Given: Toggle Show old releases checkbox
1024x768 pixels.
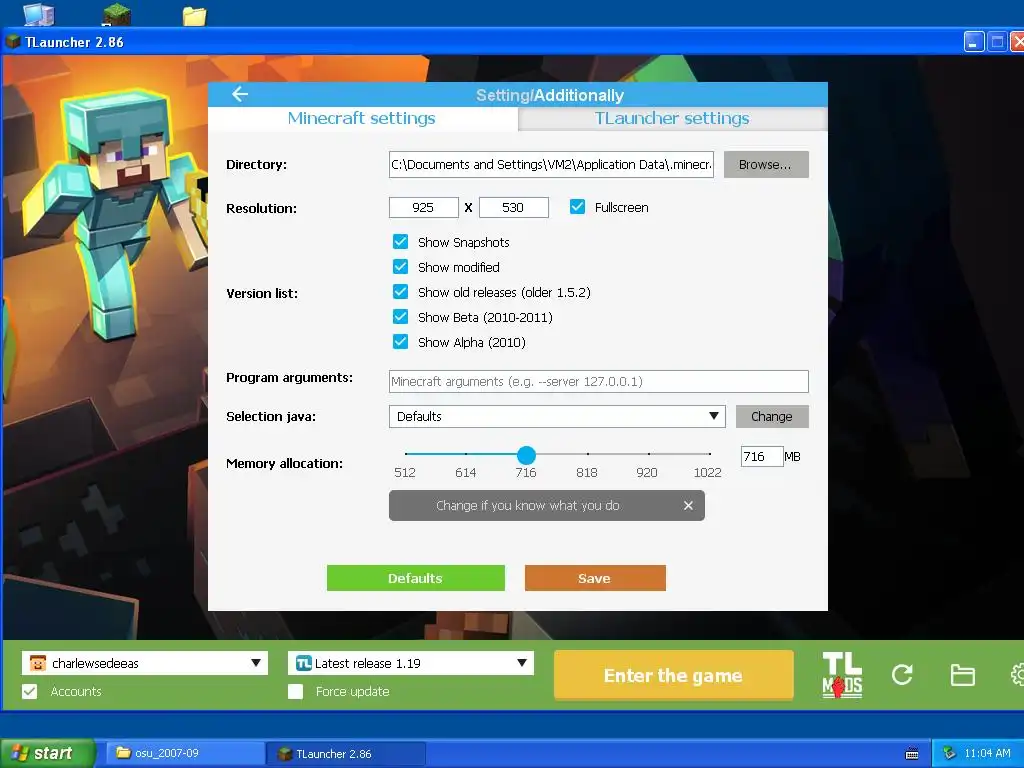Looking at the screenshot, I should click(x=400, y=292).
